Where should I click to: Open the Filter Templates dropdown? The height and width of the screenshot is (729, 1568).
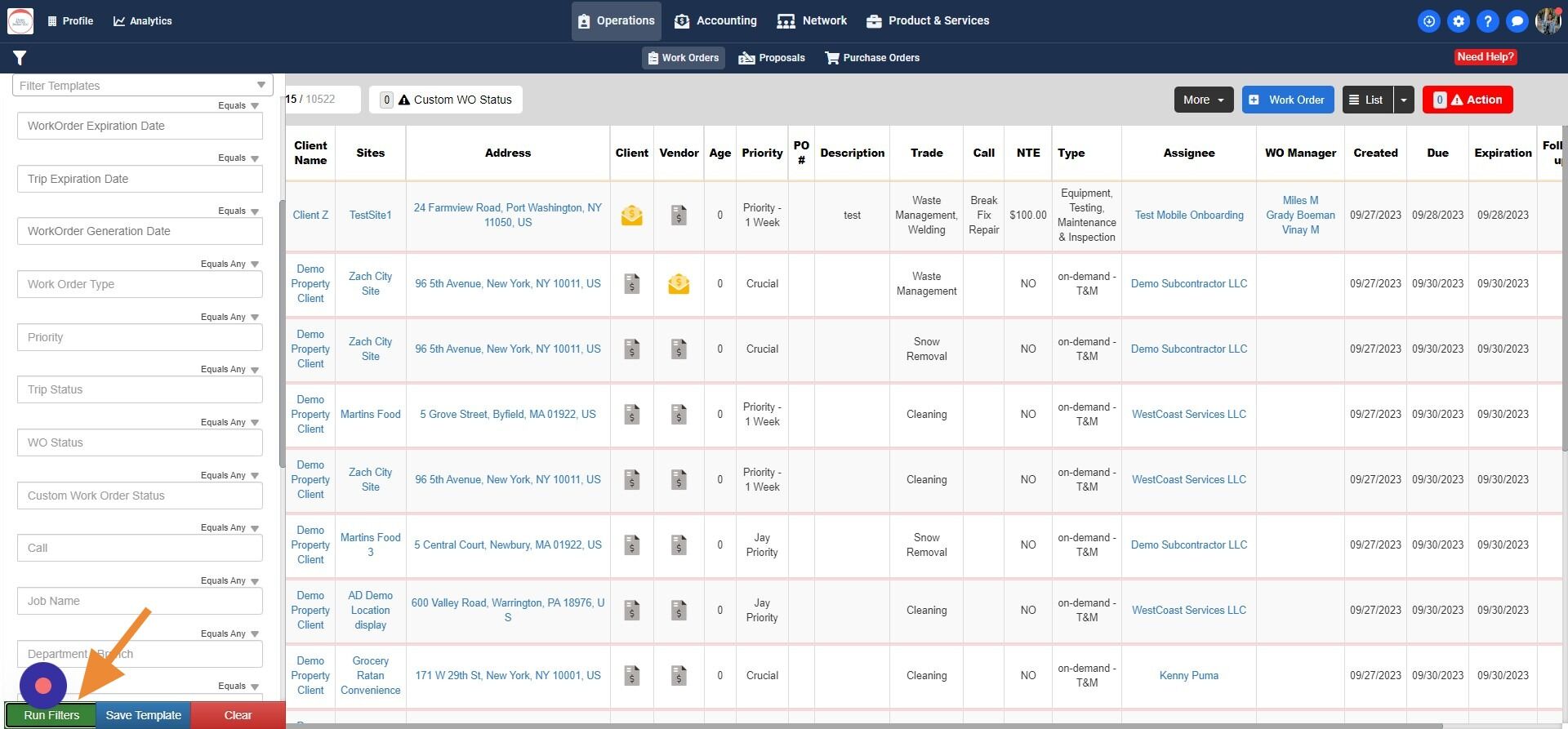[143, 86]
